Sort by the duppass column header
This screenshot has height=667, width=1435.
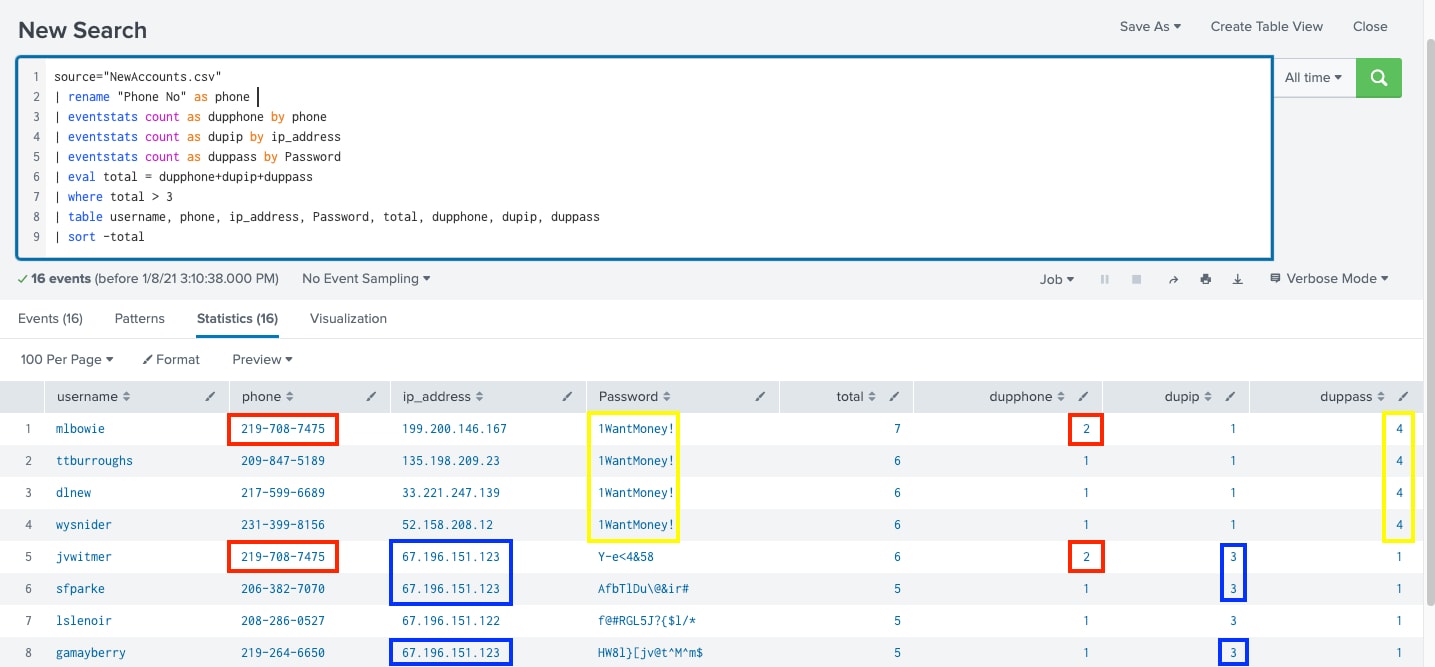coord(1353,397)
